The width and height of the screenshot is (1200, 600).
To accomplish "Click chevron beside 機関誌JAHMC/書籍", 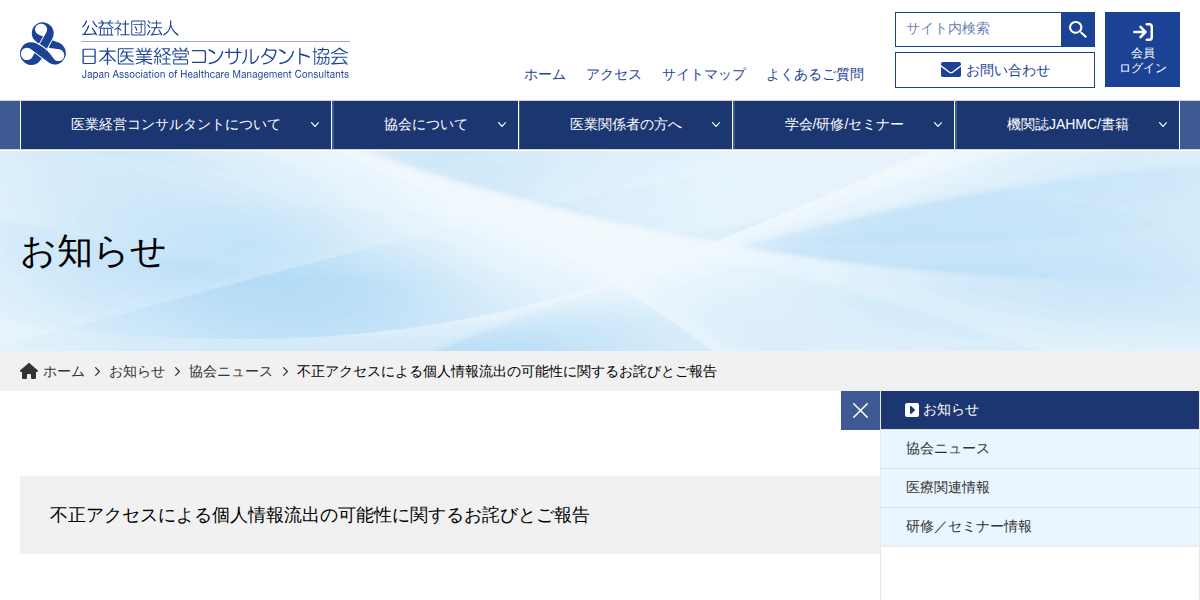I will point(1162,125).
